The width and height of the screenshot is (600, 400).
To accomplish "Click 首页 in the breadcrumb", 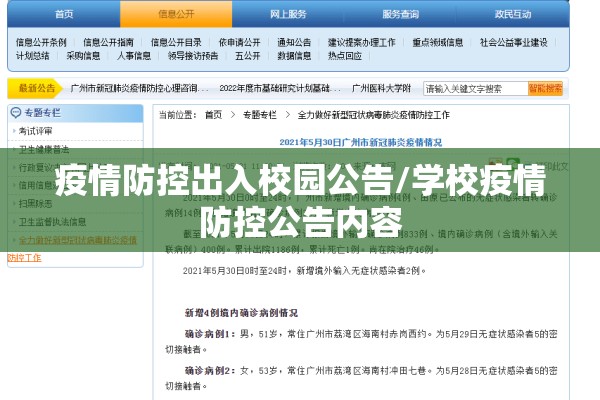I will click(x=214, y=115).
